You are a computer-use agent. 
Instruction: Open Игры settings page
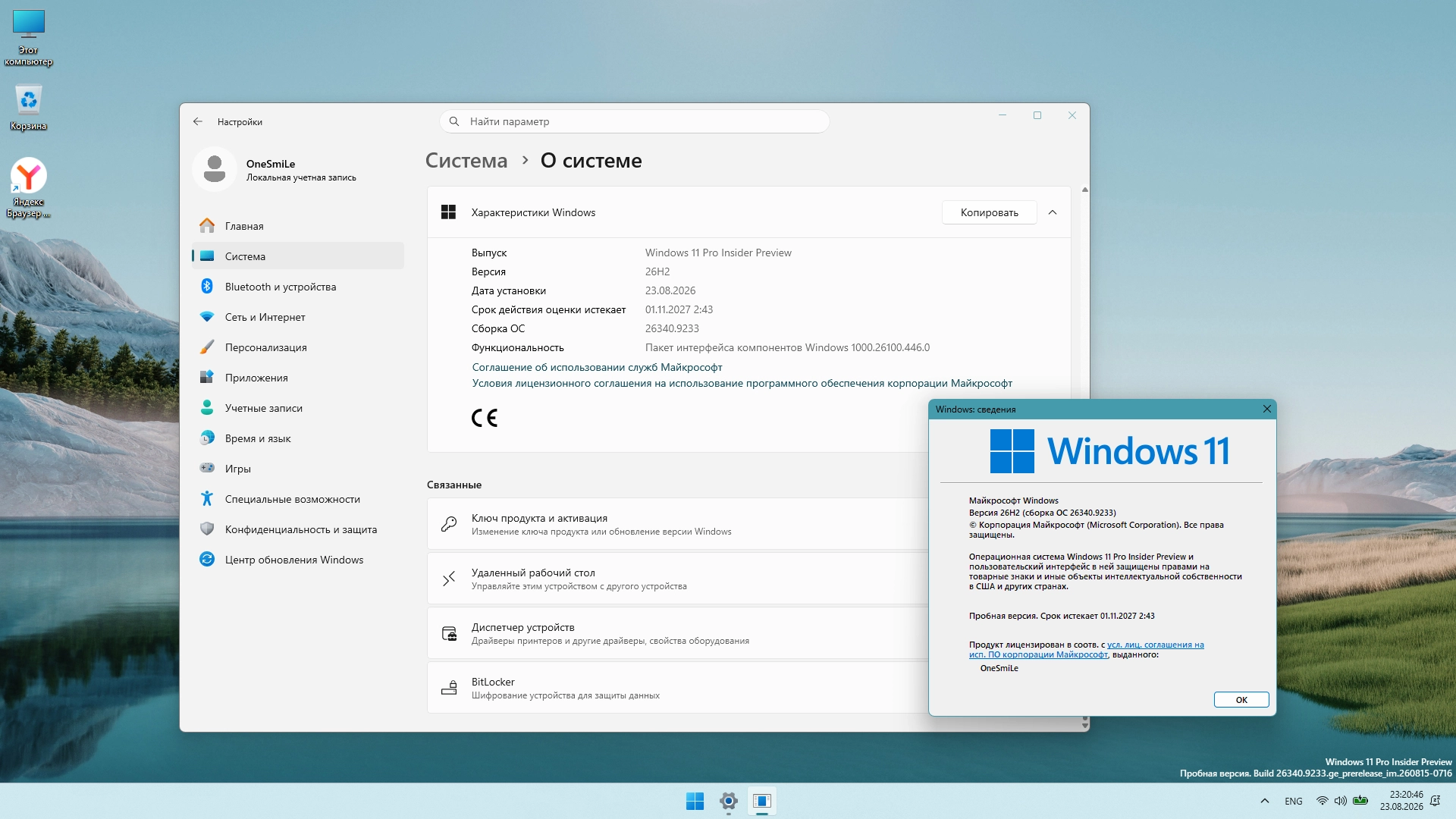coord(298,469)
